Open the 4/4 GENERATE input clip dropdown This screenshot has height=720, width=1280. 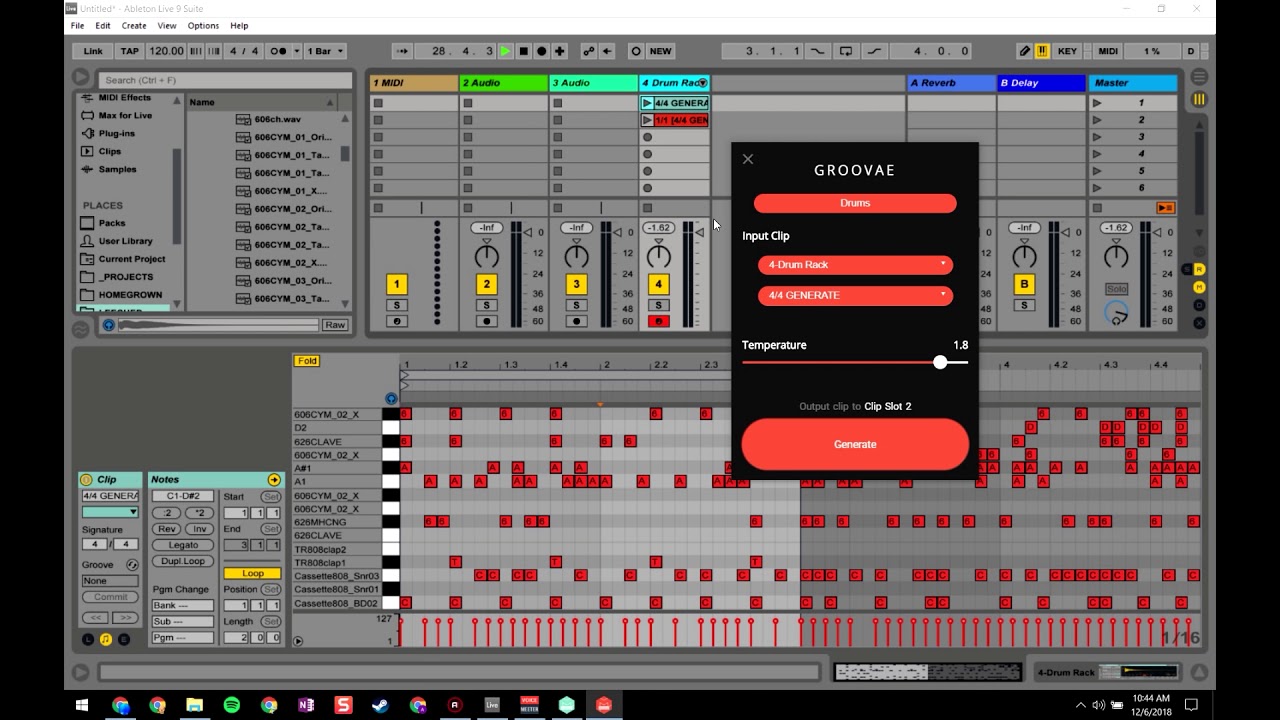(x=855, y=296)
